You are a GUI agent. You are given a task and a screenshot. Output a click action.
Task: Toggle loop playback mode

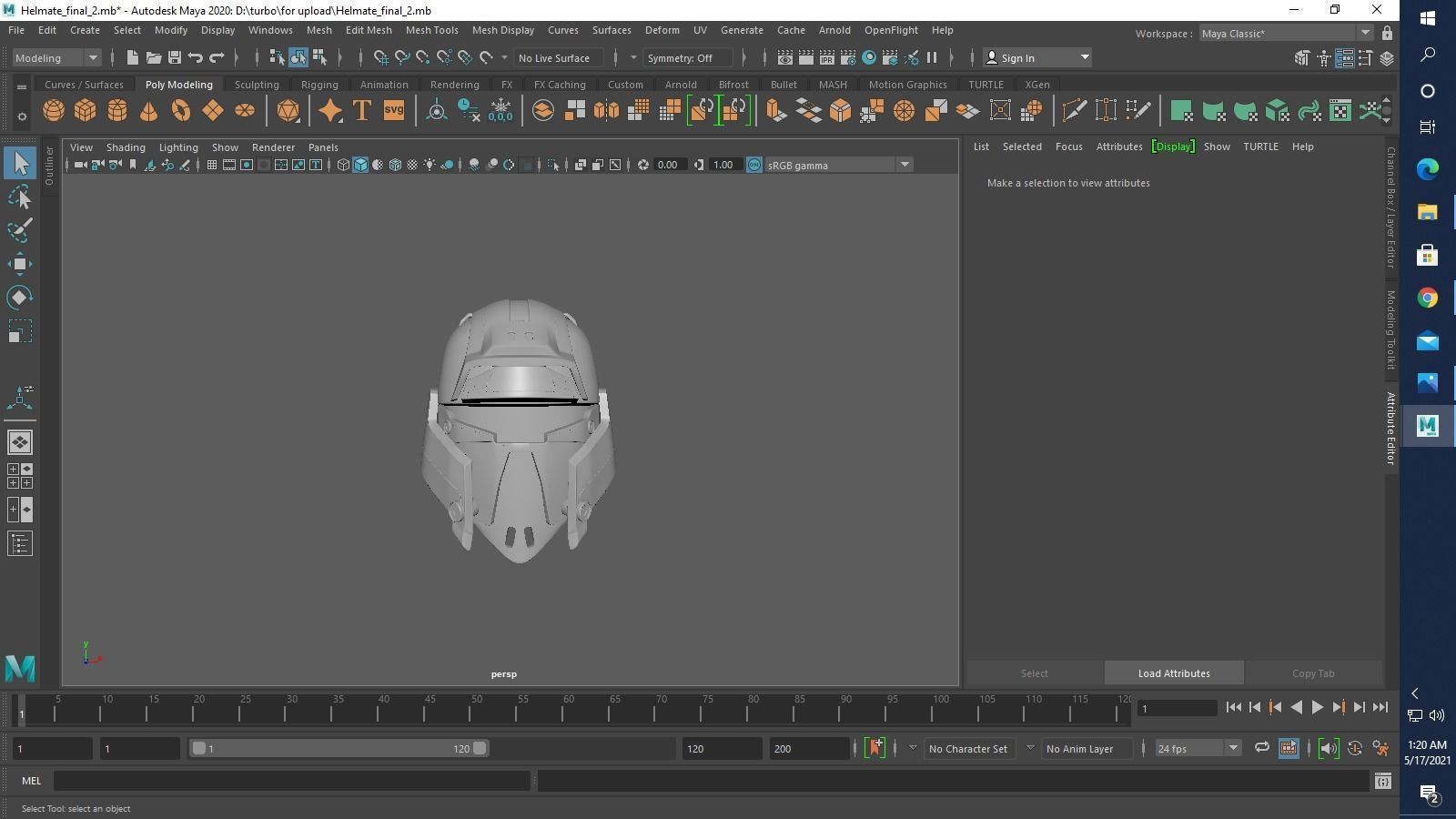tap(1262, 748)
